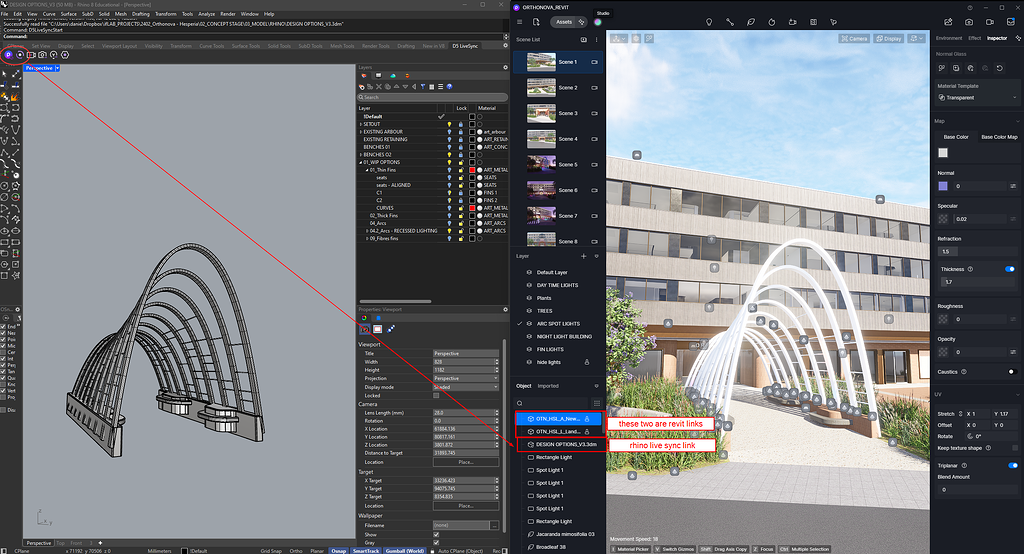The image size is (1024, 554).
Task: Switch to Environment tab in D5
Action: pyautogui.click(x=949, y=39)
